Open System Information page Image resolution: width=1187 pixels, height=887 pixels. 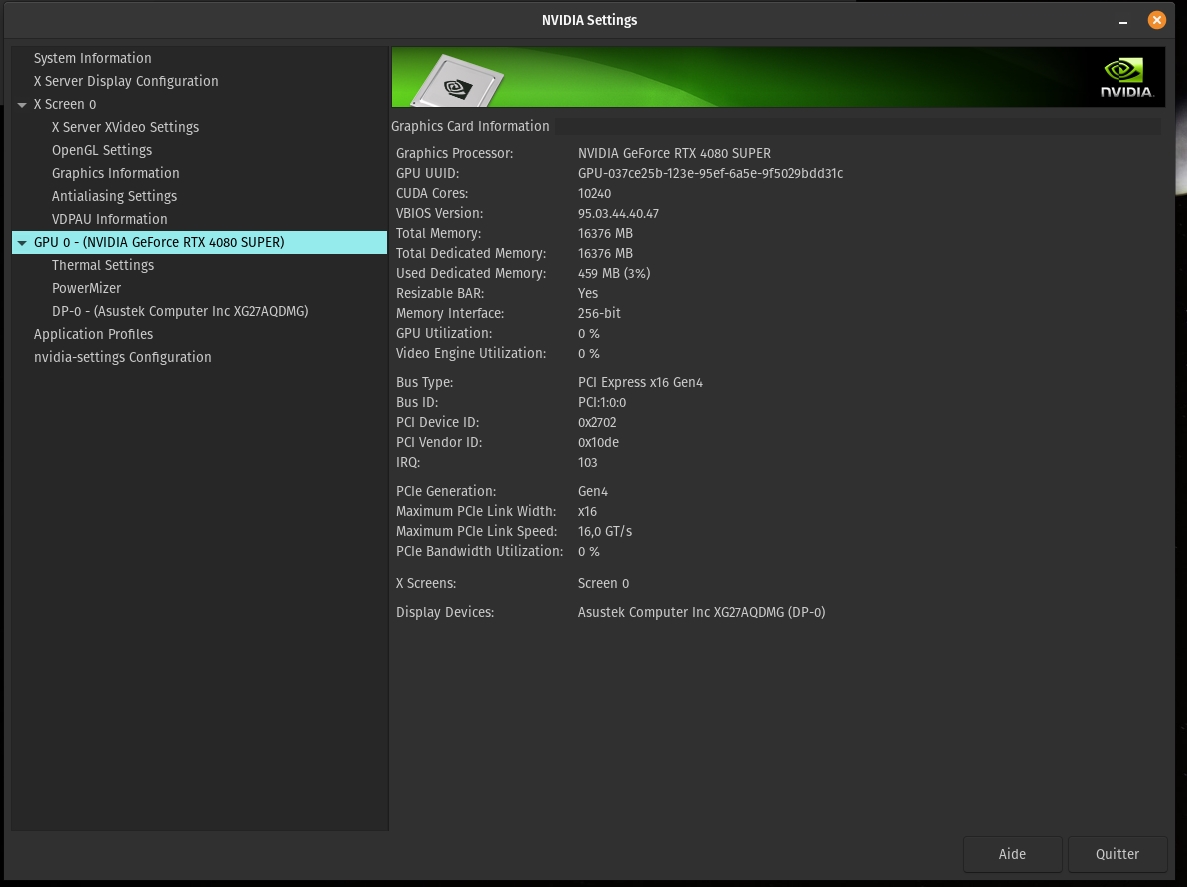[92, 58]
